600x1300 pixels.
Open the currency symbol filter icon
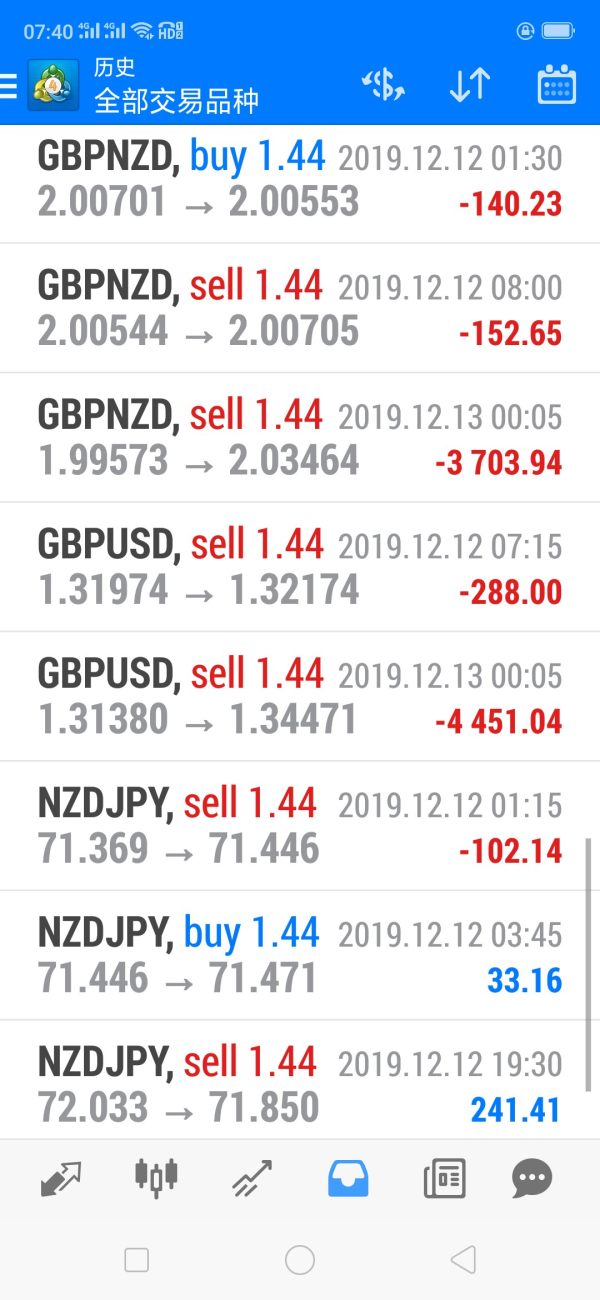[383, 86]
